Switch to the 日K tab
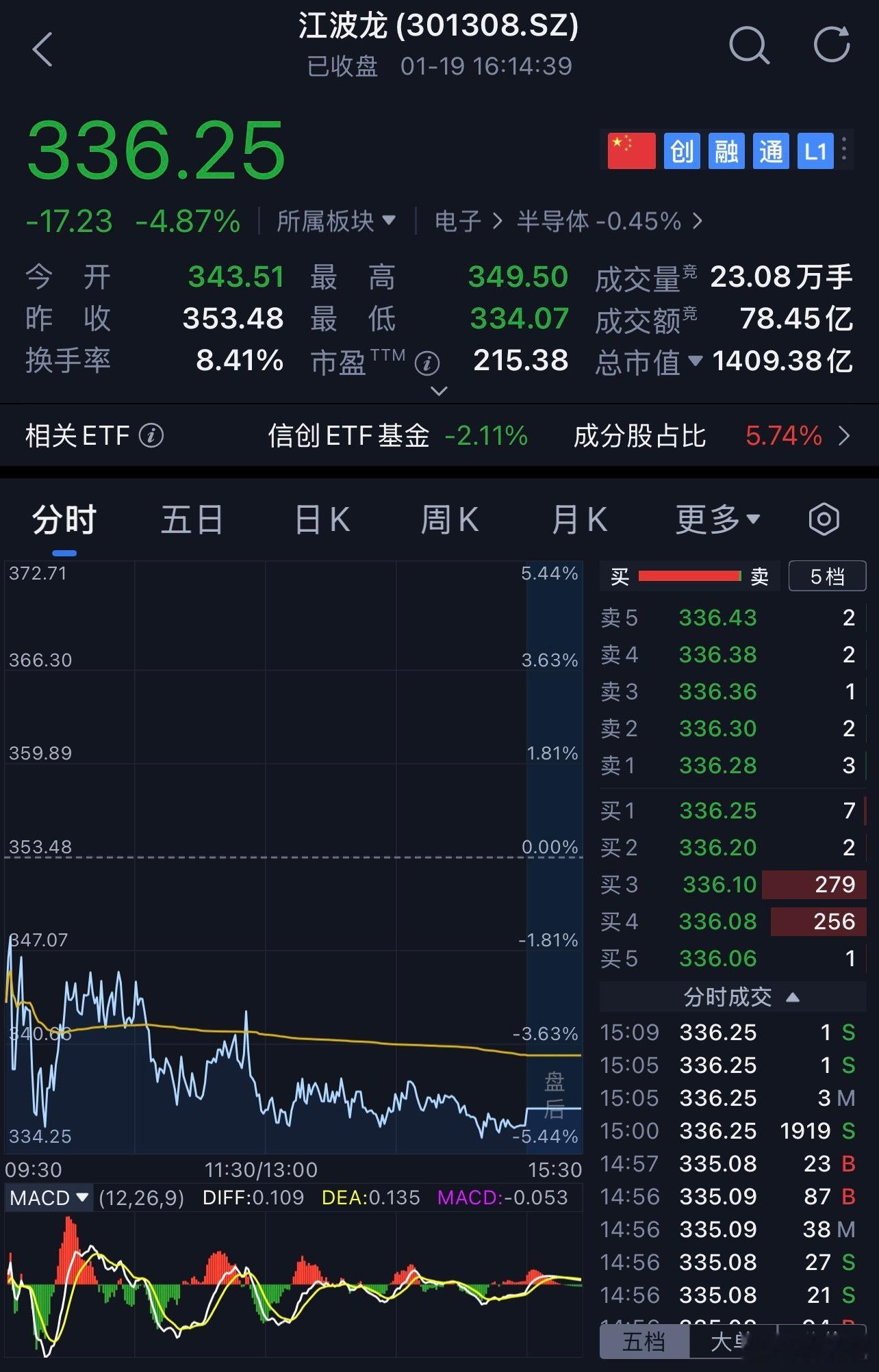Image resolution: width=879 pixels, height=1372 pixels. (322, 519)
